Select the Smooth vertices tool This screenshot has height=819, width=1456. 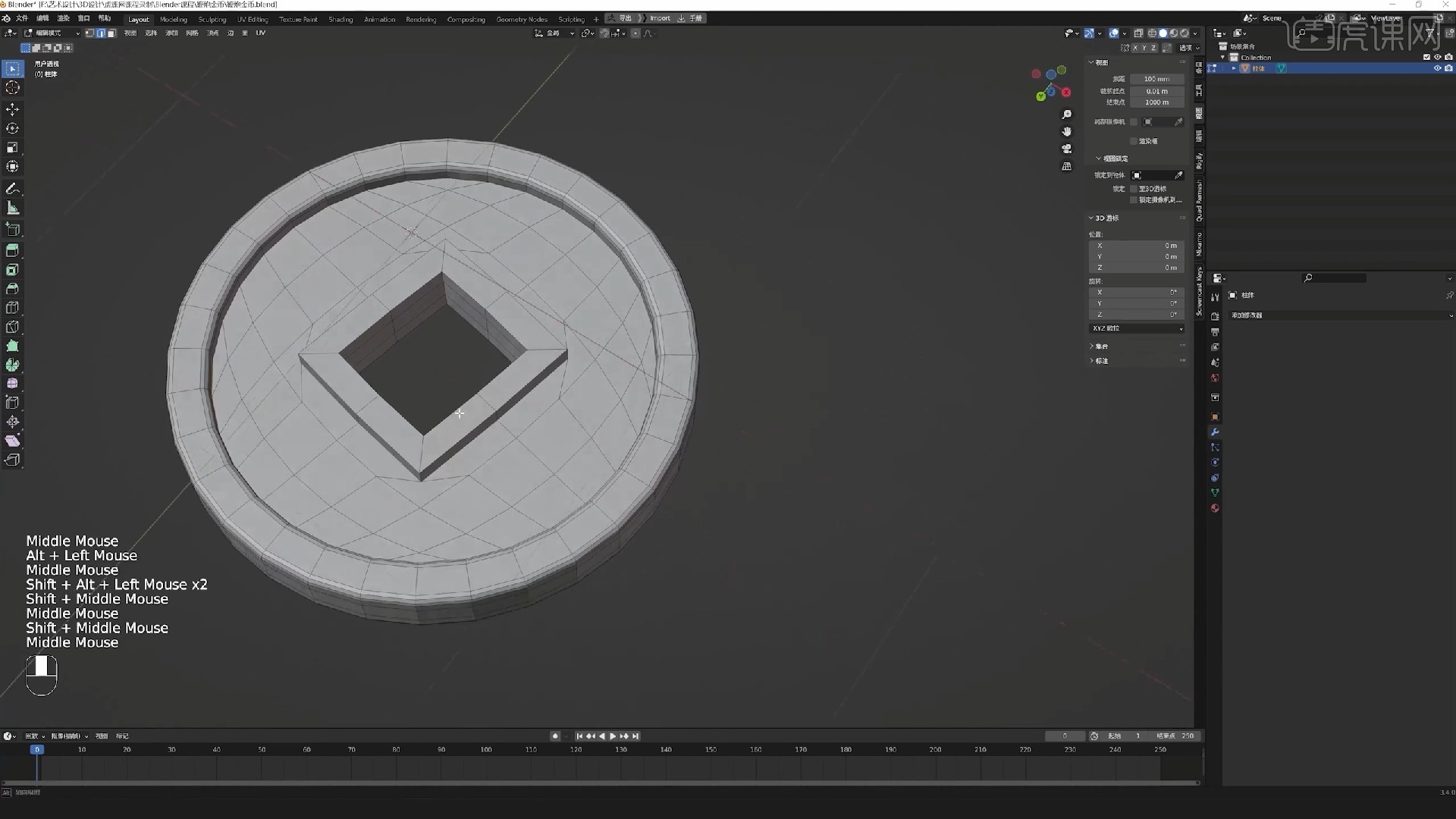click(x=12, y=384)
